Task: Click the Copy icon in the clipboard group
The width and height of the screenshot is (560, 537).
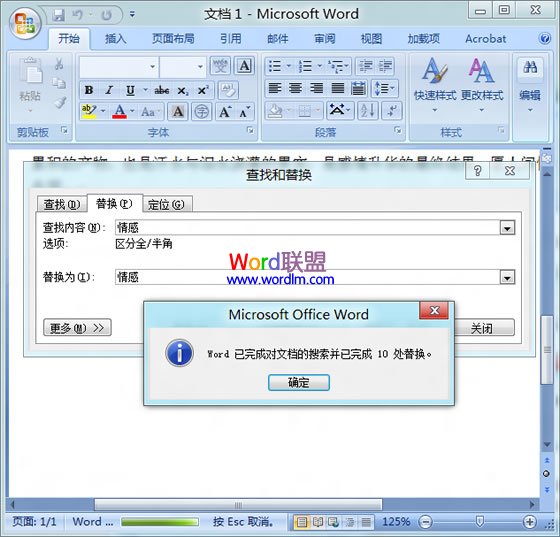Action: click(x=59, y=83)
